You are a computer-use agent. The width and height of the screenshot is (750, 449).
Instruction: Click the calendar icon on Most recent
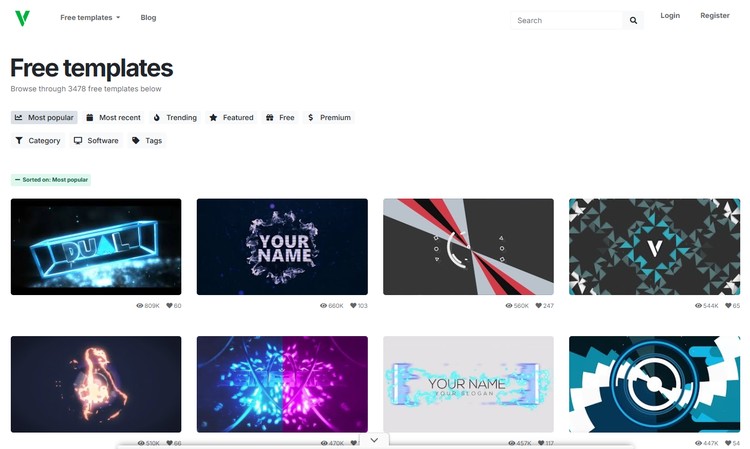(x=89, y=118)
